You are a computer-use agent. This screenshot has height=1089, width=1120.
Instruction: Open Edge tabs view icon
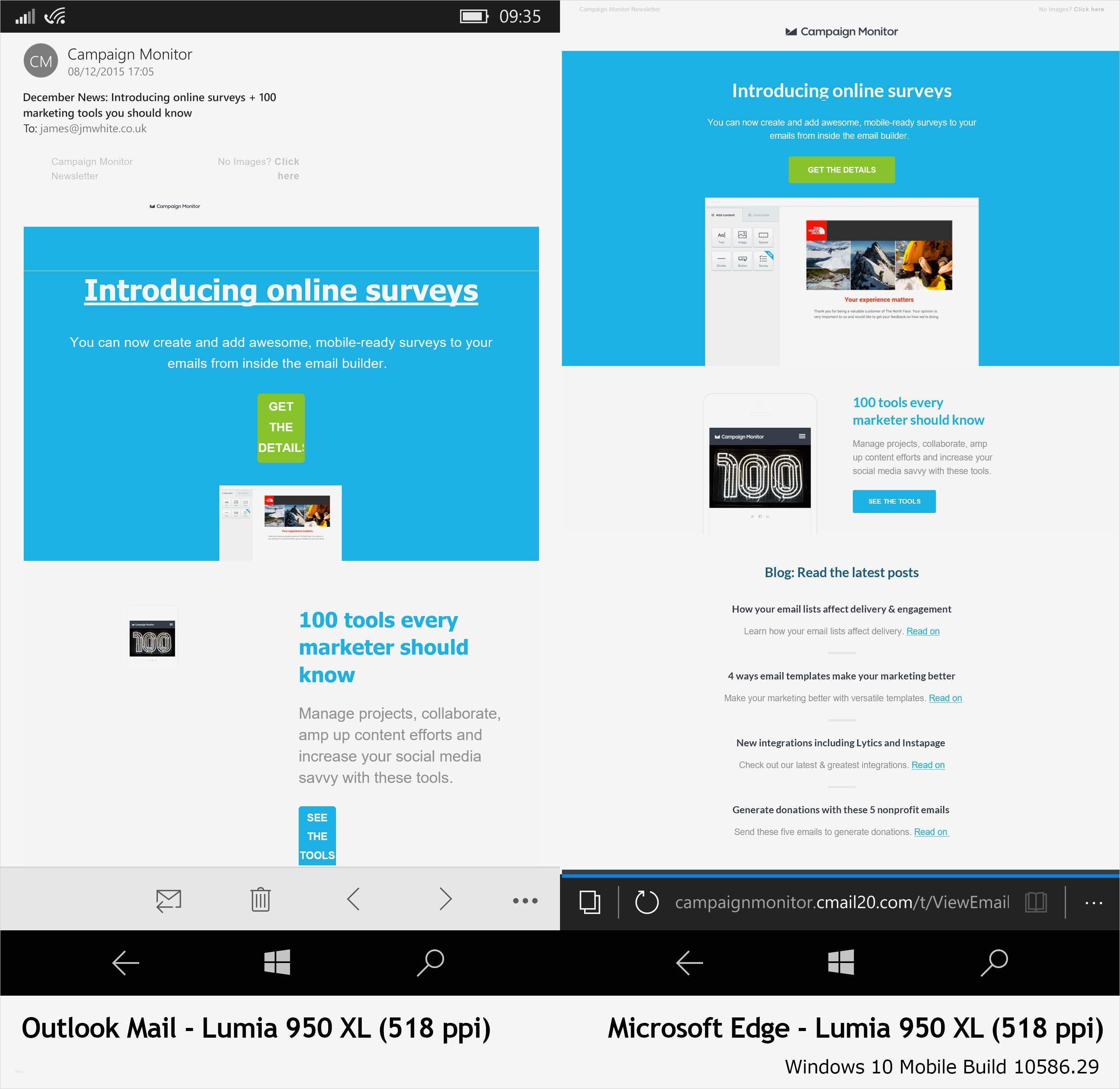[589, 902]
